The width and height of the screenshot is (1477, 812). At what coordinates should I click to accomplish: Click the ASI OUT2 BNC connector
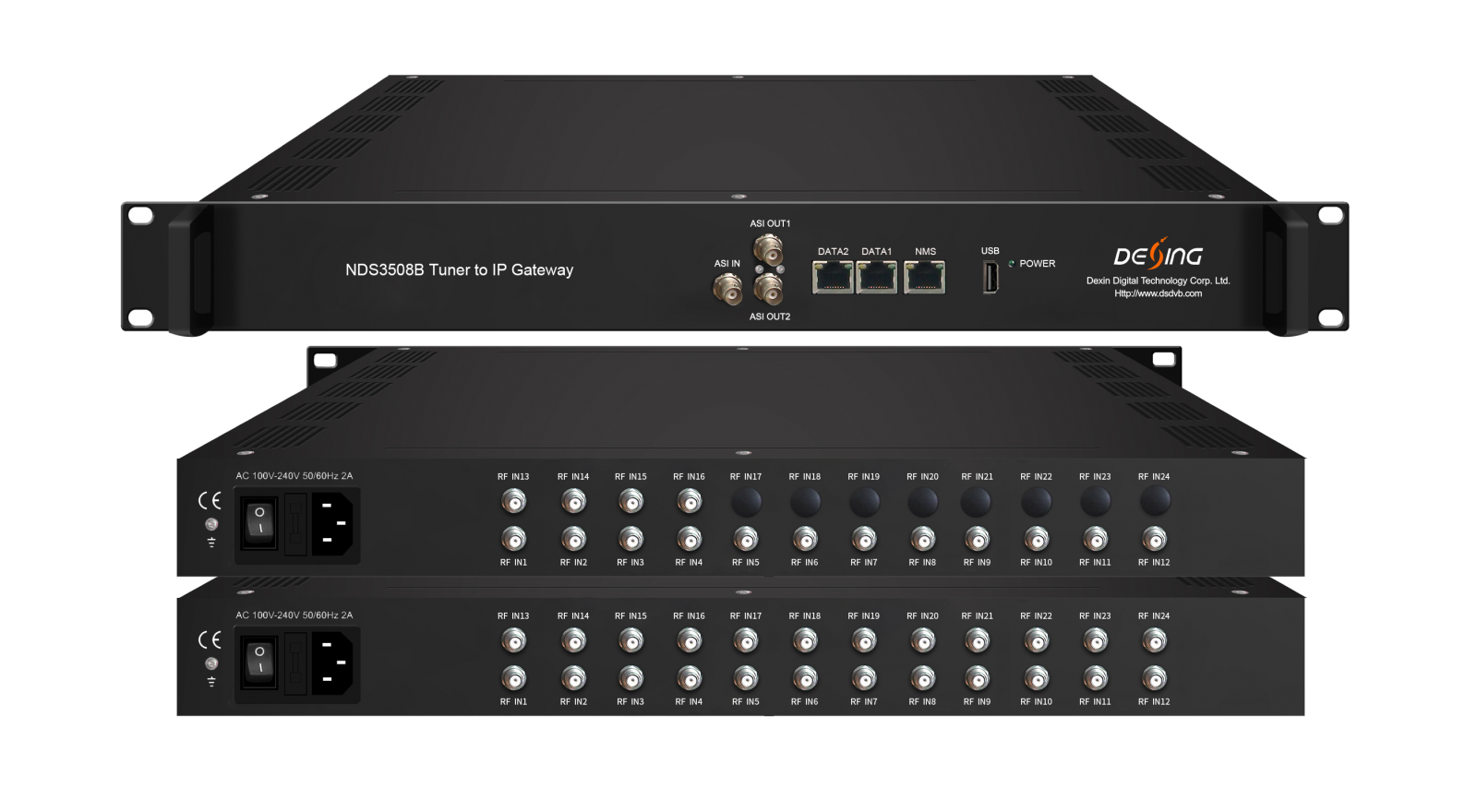pos(768,290)
